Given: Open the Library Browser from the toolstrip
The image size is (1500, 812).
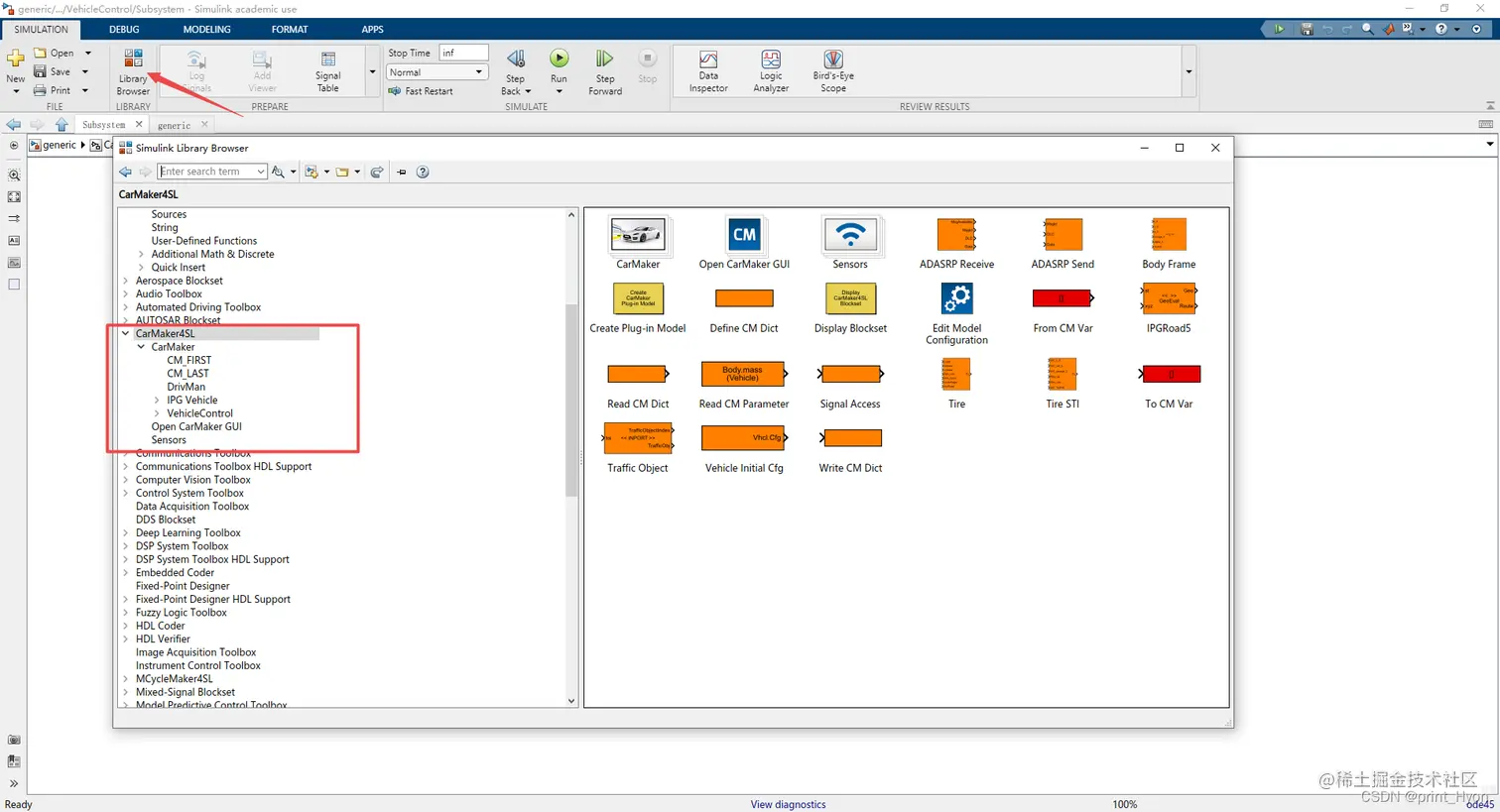Looking at the screenshot, I should point(133,71).
